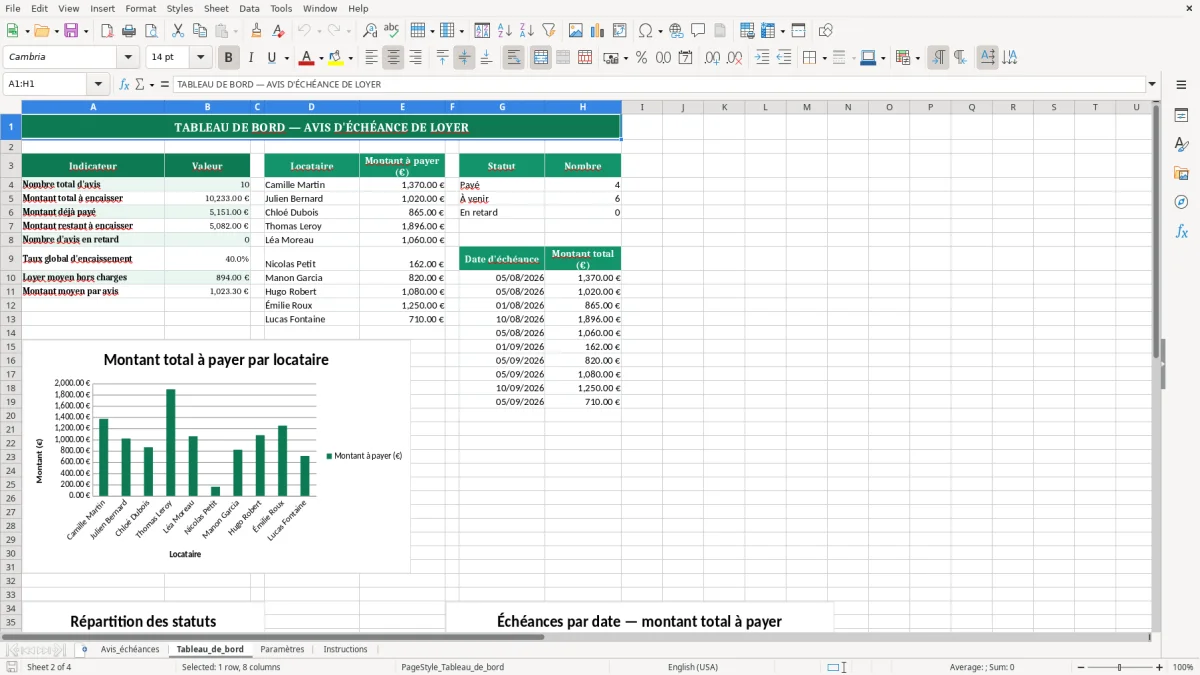Image resolution: width=1200 pixels, height=675 pixels.
Task: Open Find & Replace icon
Action: tap(370, 31)
